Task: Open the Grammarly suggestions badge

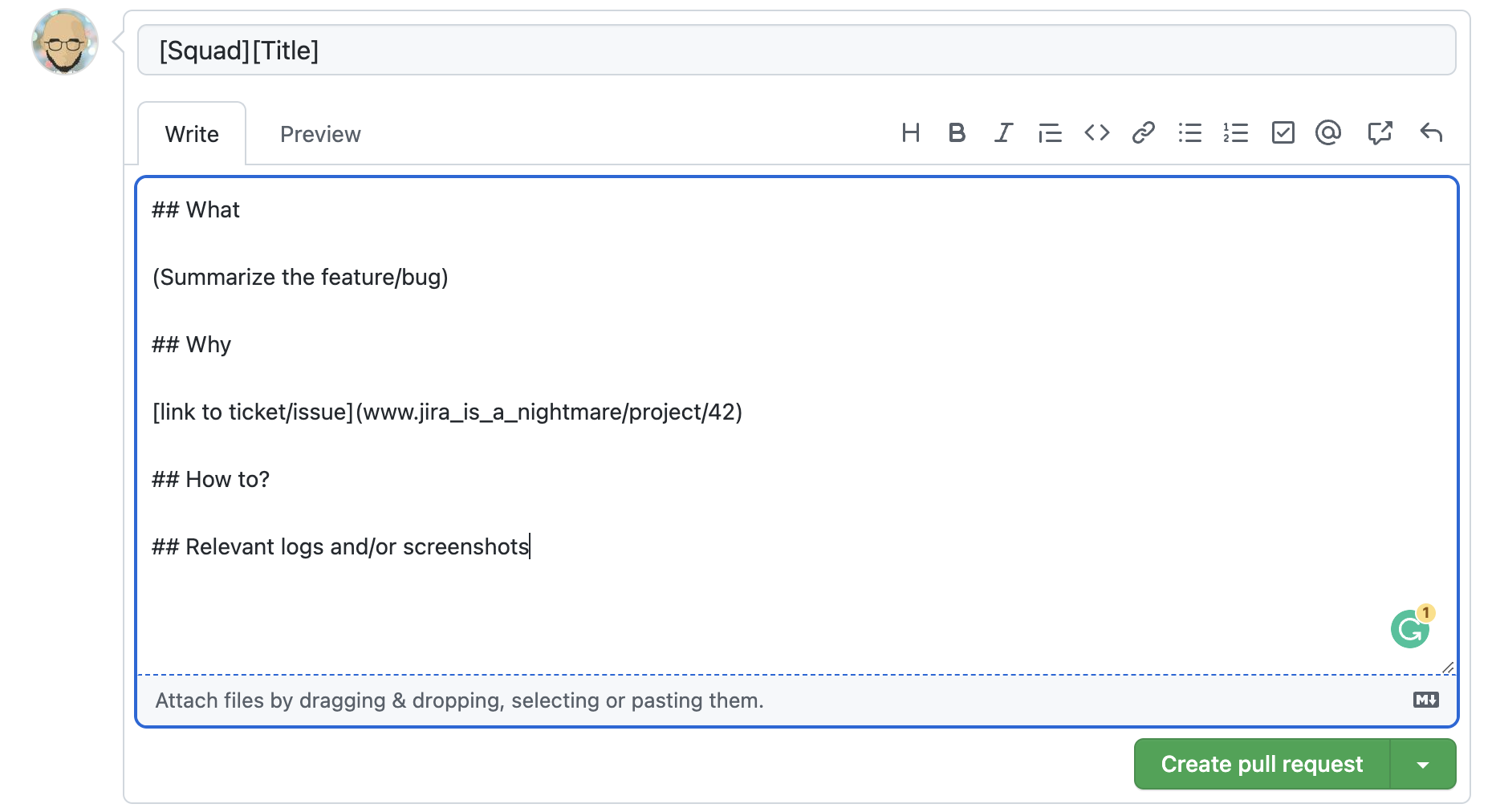Action: tap(1411, 628)
